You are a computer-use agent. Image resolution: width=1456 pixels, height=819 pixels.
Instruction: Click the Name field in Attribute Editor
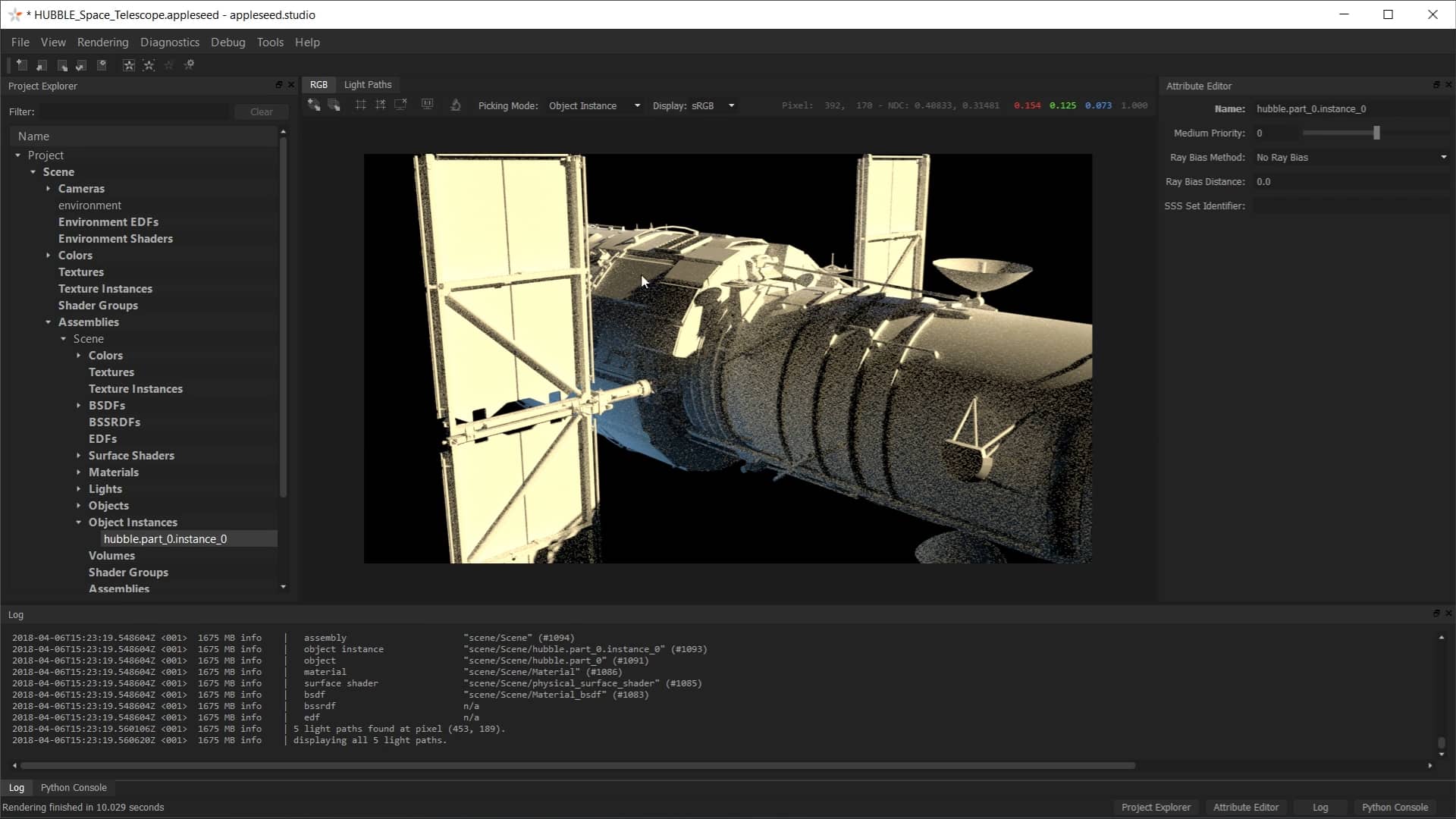1351,109
